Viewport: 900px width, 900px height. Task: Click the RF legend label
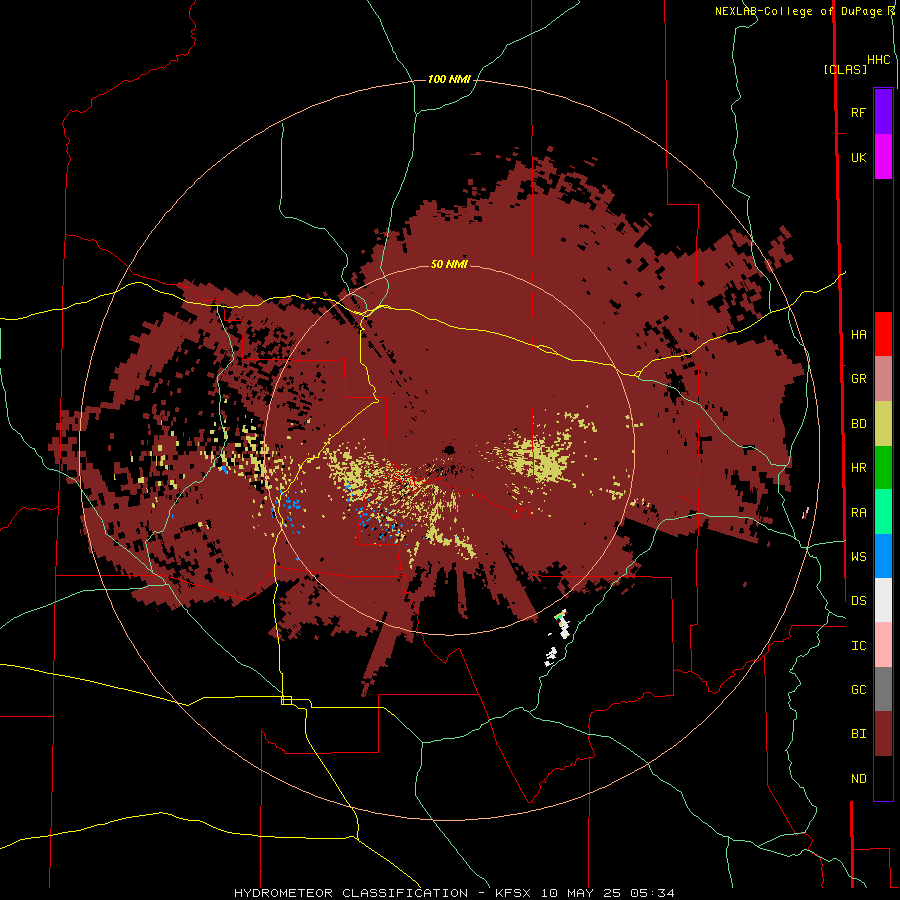click(x=858, y=112)
